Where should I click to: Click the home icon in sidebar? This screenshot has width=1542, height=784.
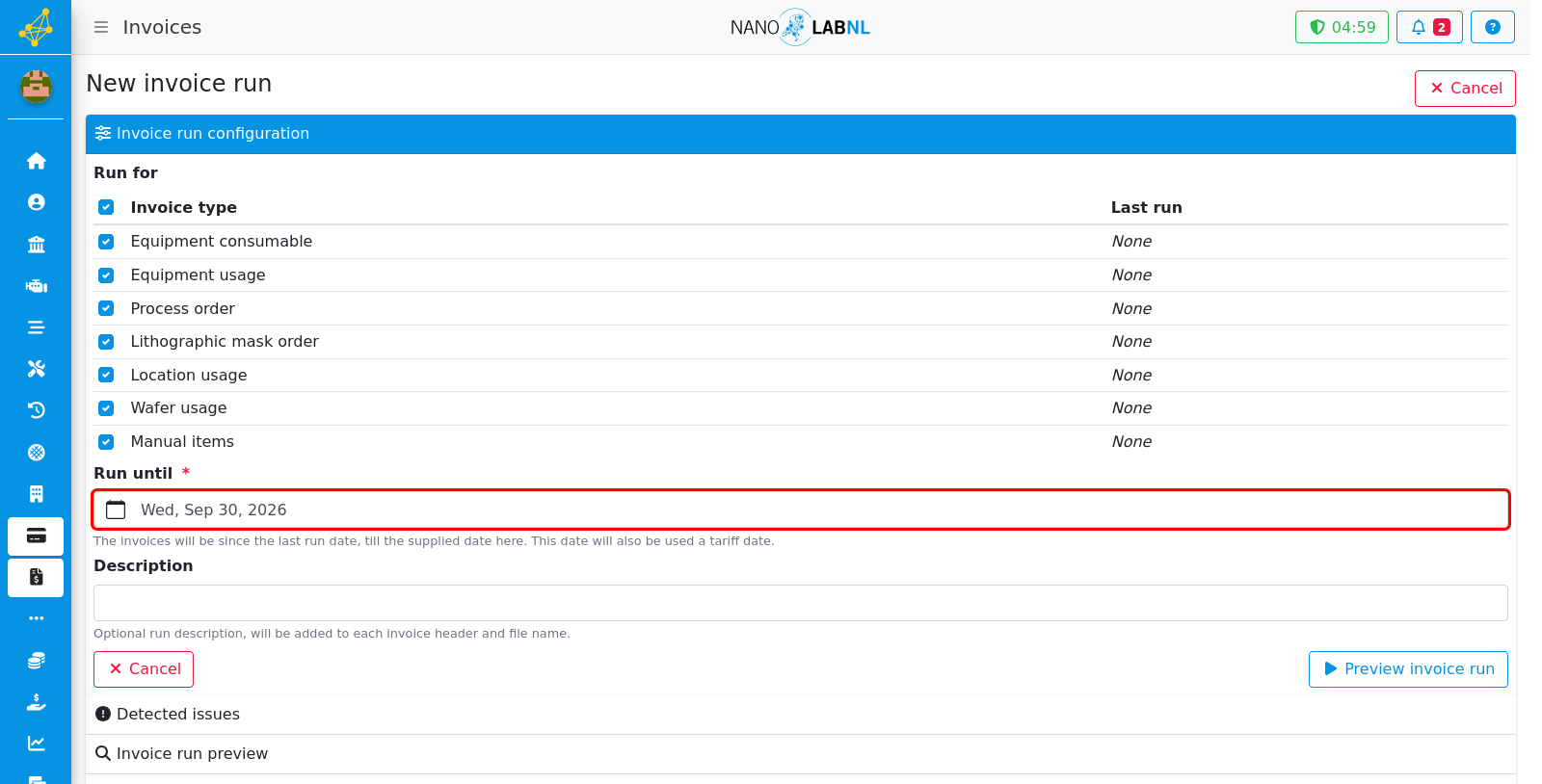pos(37,161)
